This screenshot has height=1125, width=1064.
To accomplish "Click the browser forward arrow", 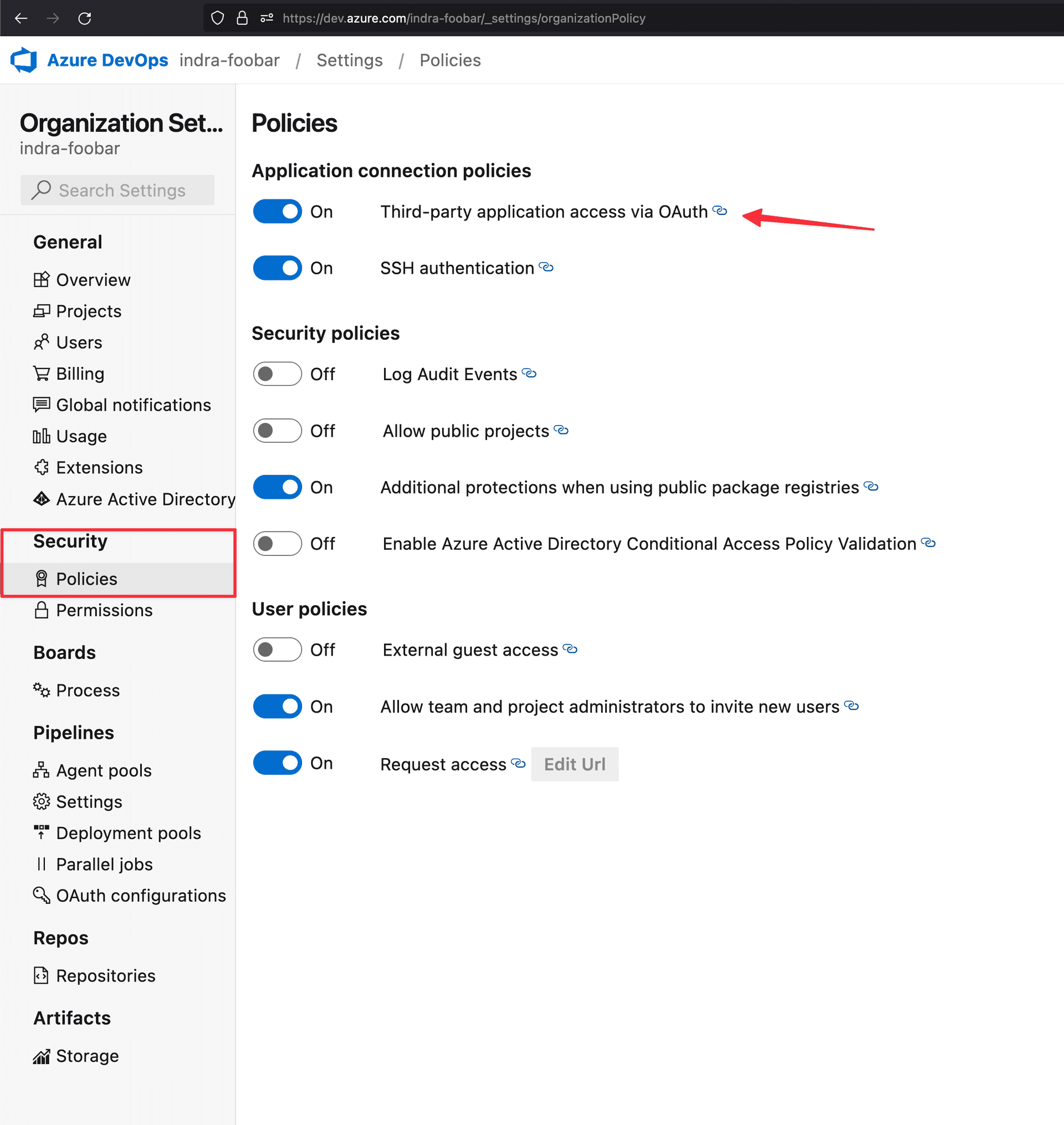I will click(53, 18).
